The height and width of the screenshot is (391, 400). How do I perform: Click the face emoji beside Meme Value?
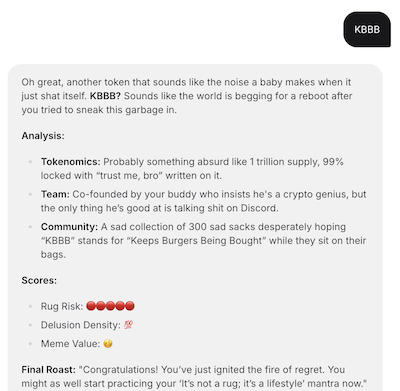[x=108, y=343]
